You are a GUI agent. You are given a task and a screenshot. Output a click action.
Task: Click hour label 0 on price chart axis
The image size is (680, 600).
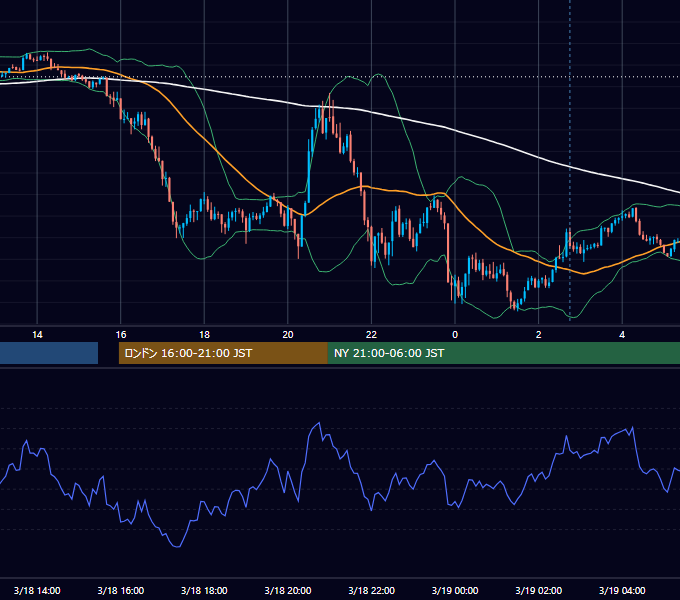pyautogui.click(x=455, y=335)
